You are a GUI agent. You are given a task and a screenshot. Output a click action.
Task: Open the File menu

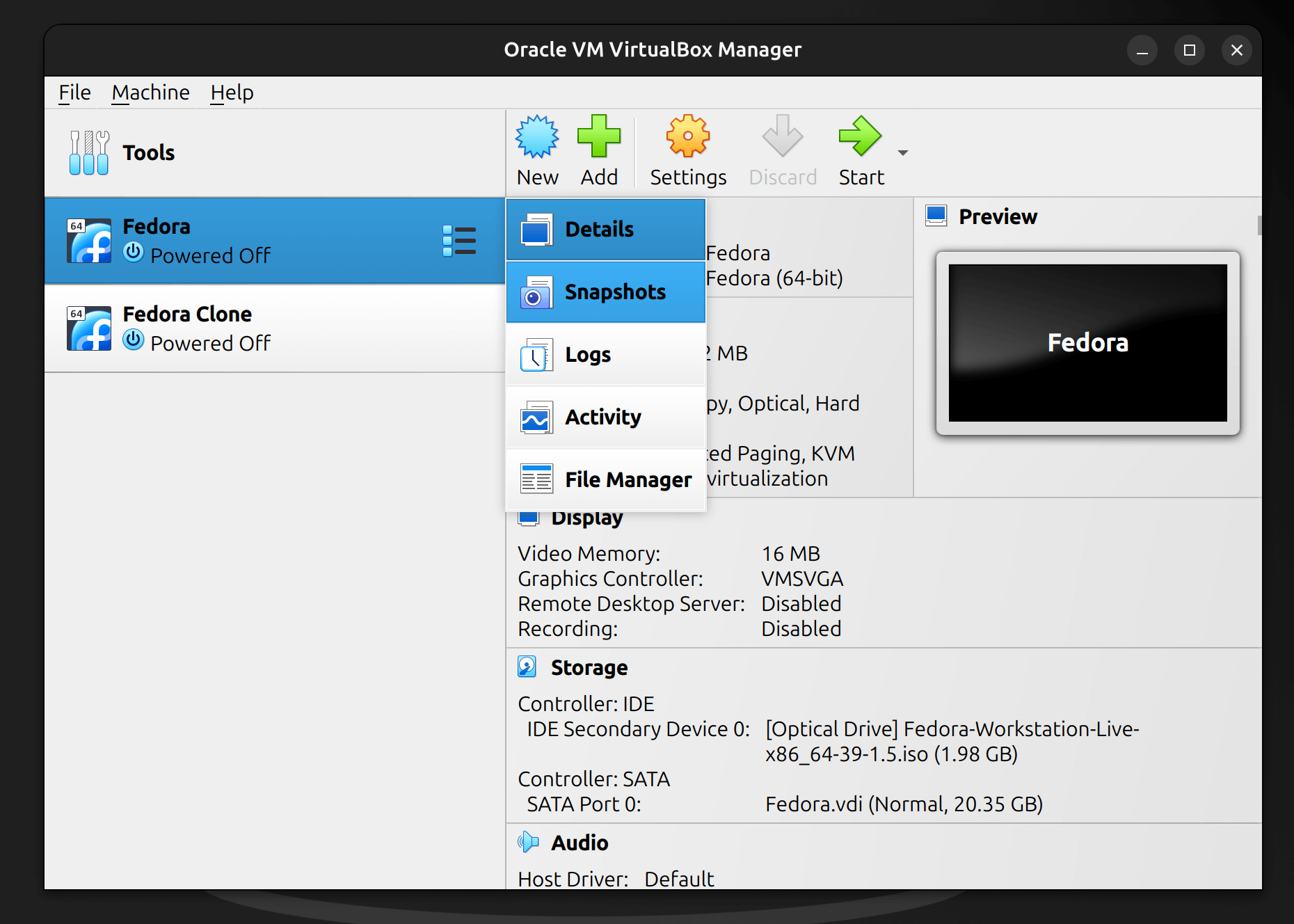tap(73, 92)
